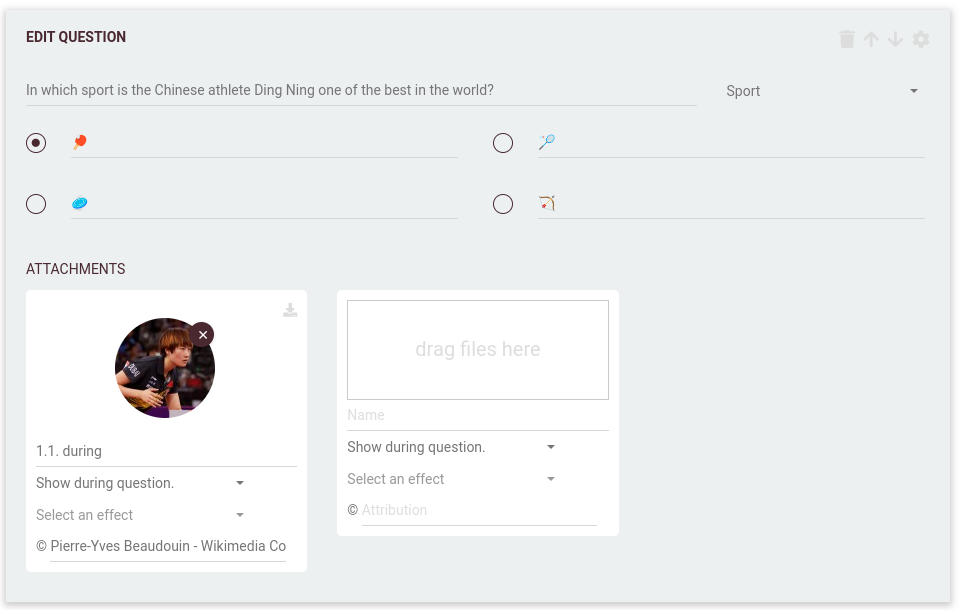
Task: Select the badminton answer radio button
Action: (503, 142)
